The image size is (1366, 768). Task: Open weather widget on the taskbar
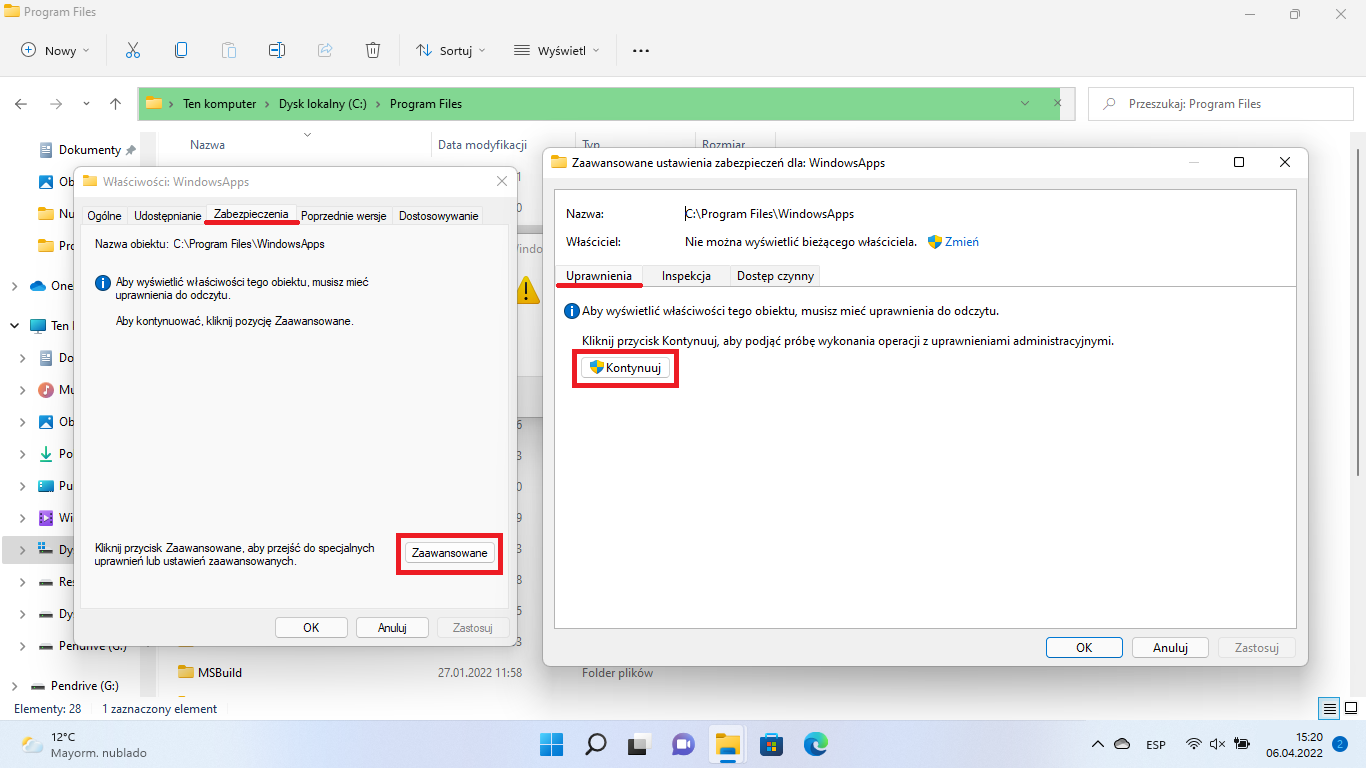coord(84,745)
